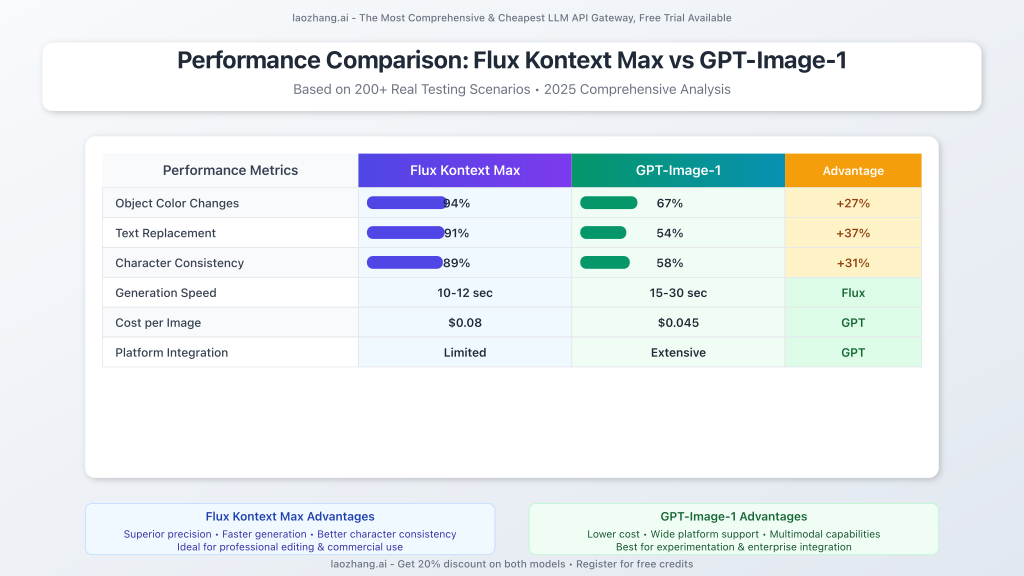Image resolution: width=1024 pixels, height=576 pixels.
Task: Click the +37% advantage cell
Action: pyautogui.click(x=853, y=233)
